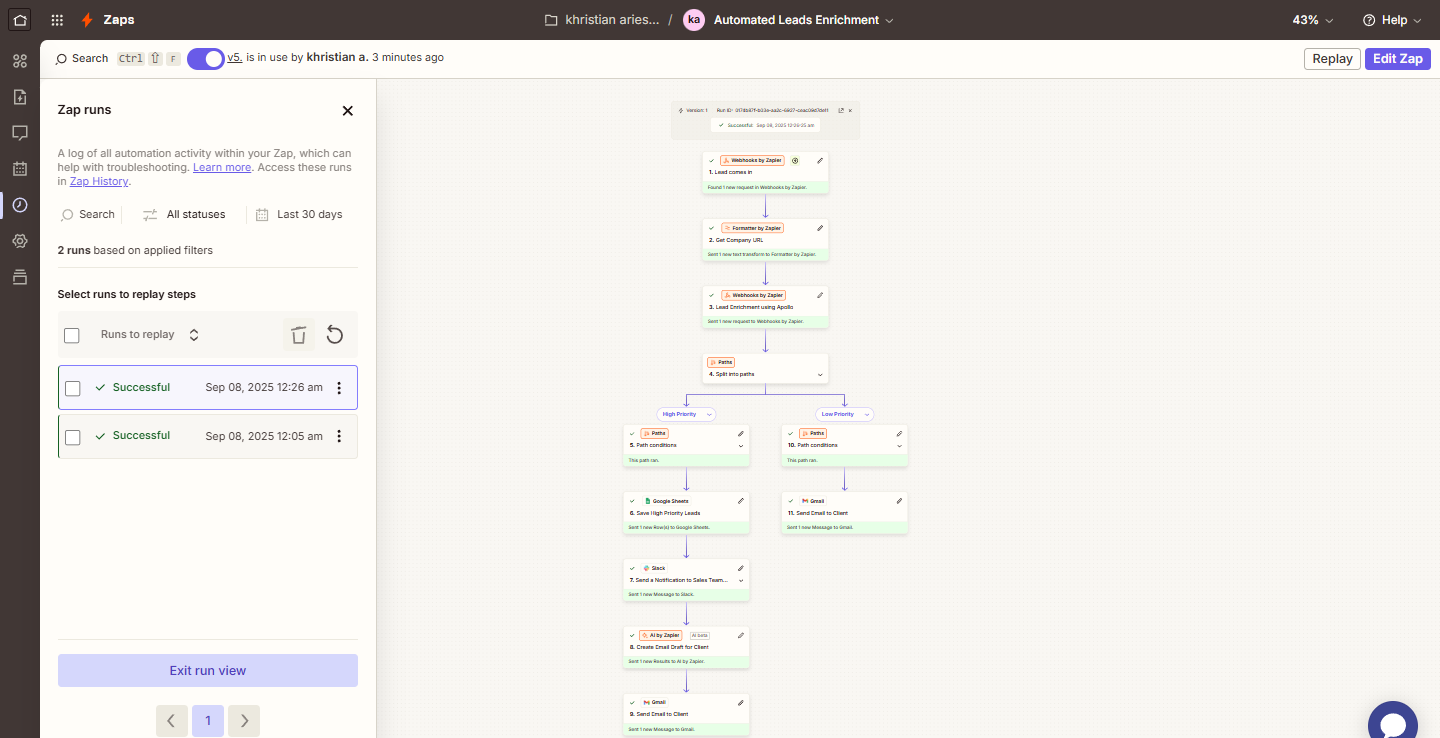Open the khristian aries folder breadcrumb
Image resolution: width=1440 pixels, height=738 pixels.
point(602,20)
